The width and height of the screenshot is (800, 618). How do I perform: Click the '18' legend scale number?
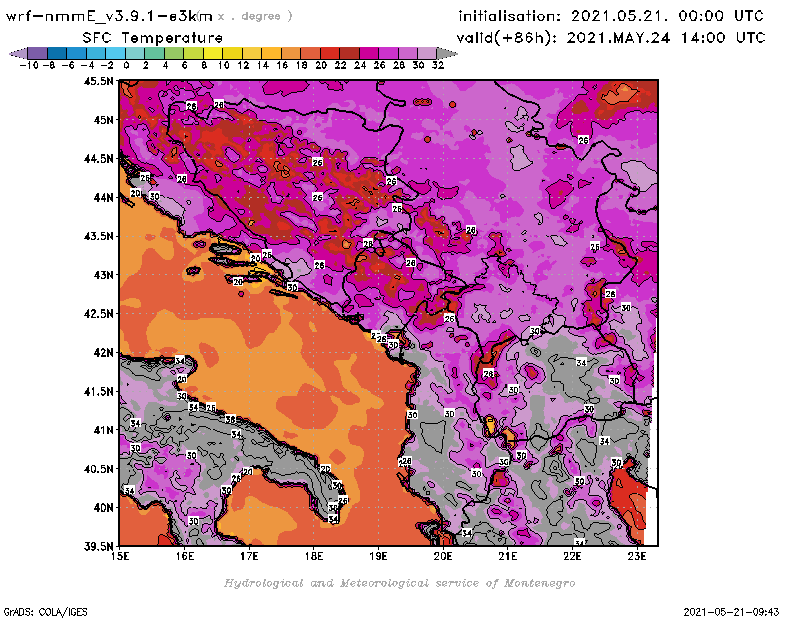[301, 65]
